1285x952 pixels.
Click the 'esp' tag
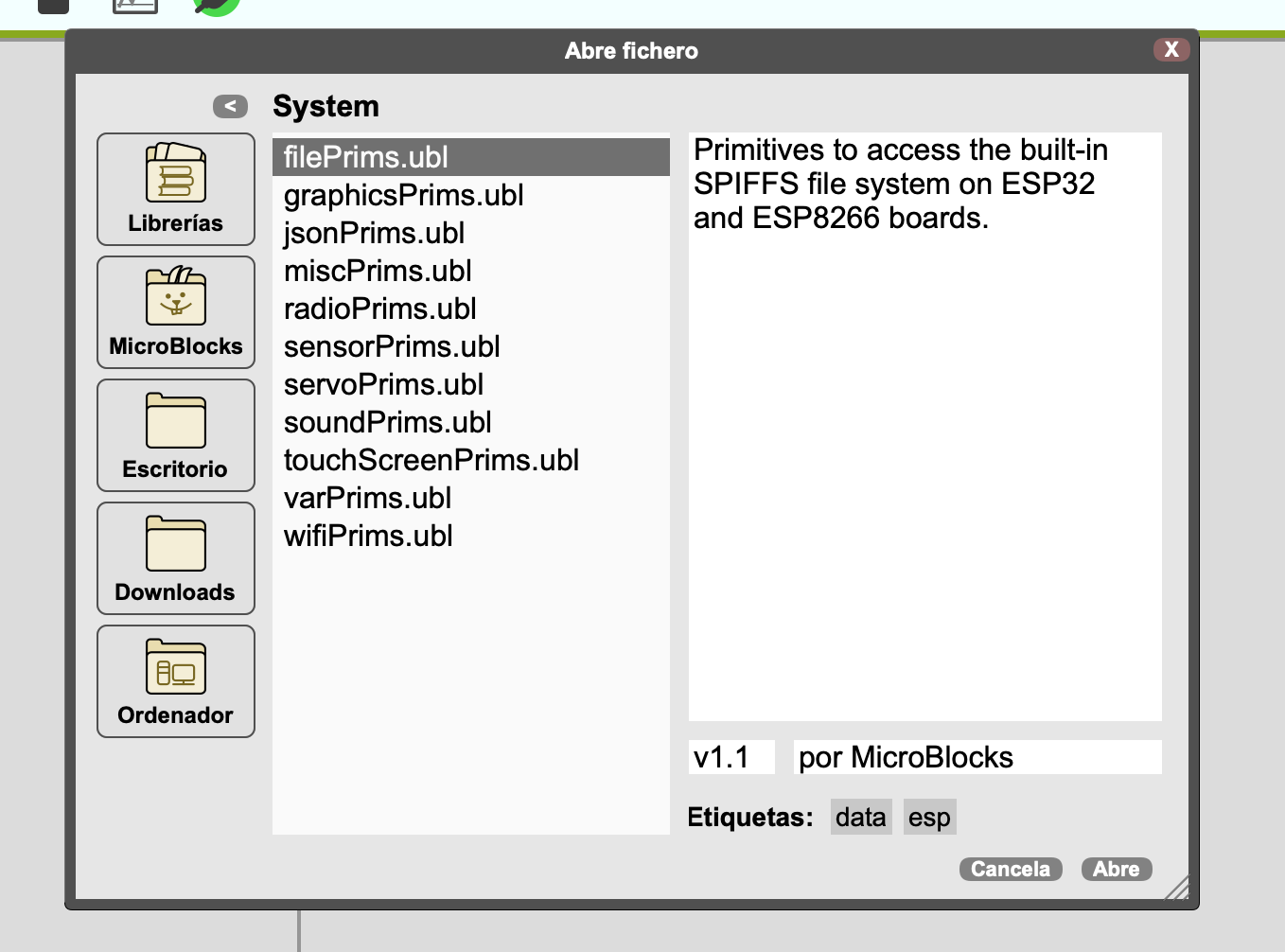(x=929, y=817)
